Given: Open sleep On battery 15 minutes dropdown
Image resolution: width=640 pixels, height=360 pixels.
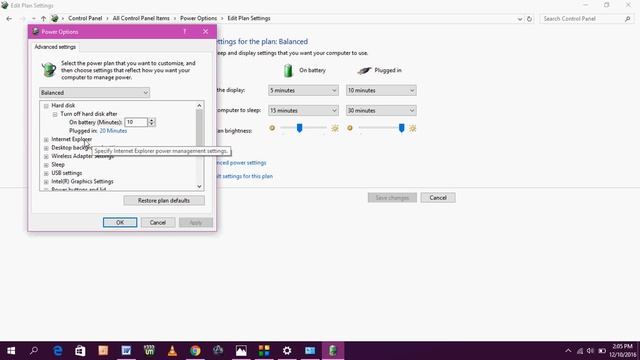Looking at the screenshot, I should coord(303,111).
